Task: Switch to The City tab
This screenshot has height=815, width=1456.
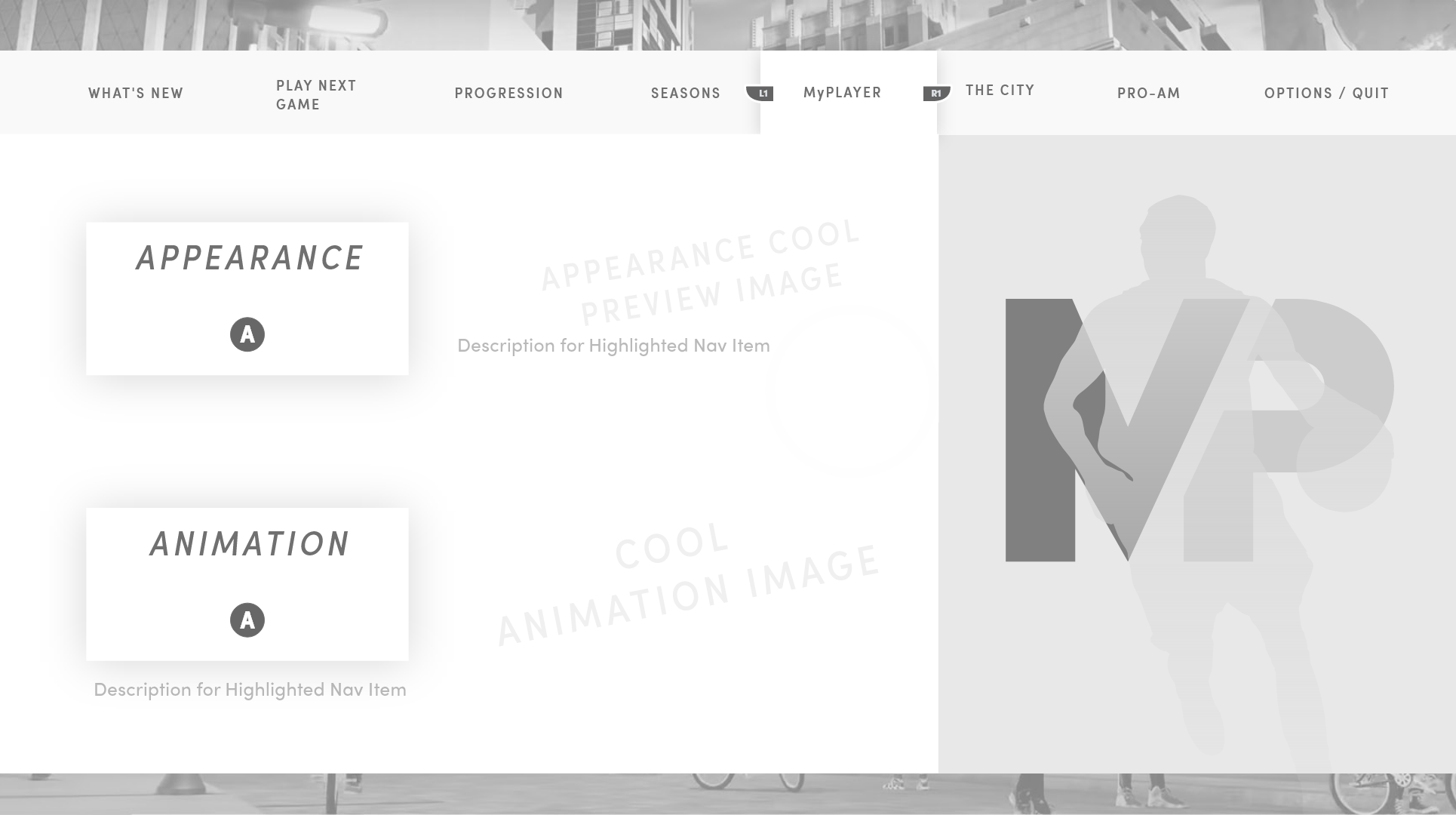Action: pos(1000,91)
